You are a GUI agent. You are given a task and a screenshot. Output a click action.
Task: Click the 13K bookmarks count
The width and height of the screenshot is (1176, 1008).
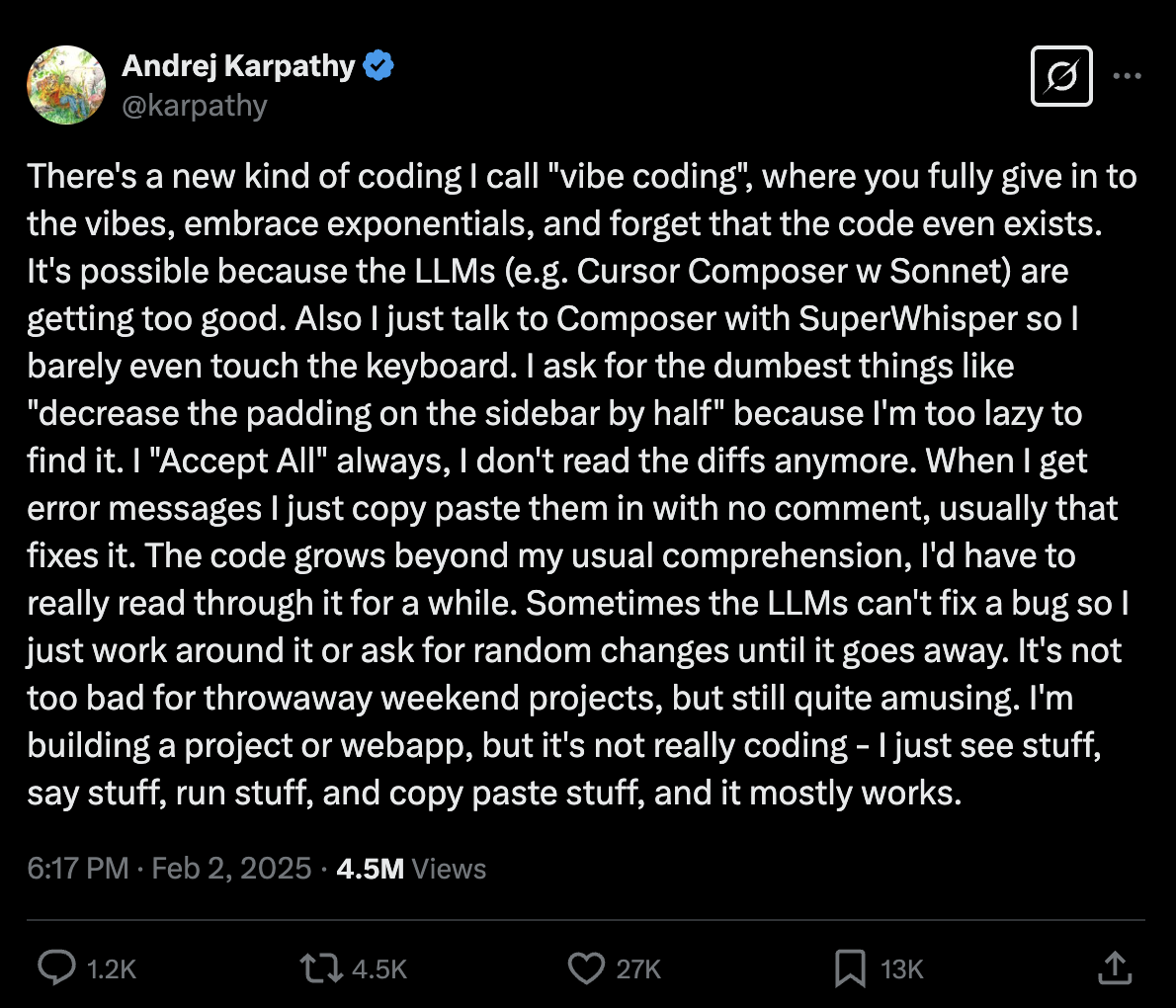(901, 969)
